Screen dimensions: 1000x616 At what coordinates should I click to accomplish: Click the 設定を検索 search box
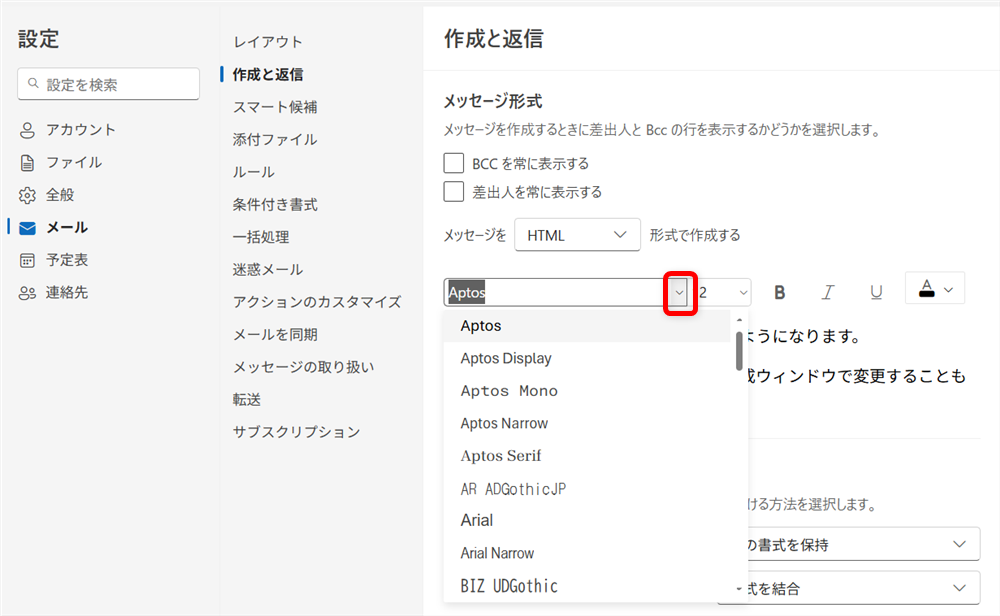coord(108,85)
